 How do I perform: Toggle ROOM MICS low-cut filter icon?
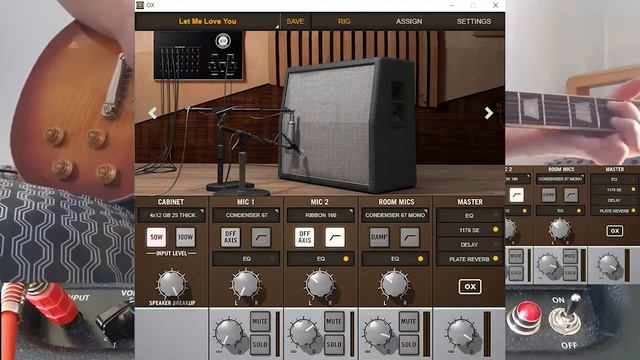click(x=409, y=237)
